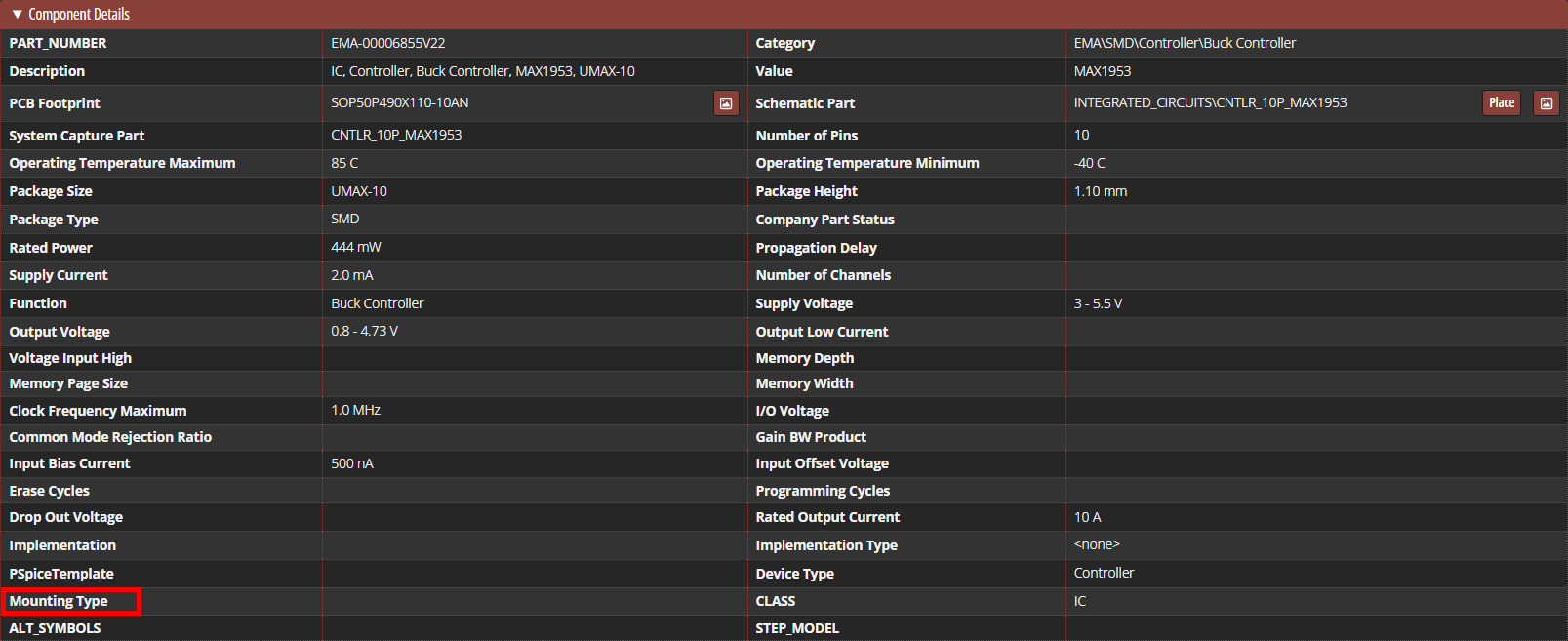The image size is (1568, 641).
Task: Click the Common Mode Rejection Ratio label
Action: click(110, 437)
